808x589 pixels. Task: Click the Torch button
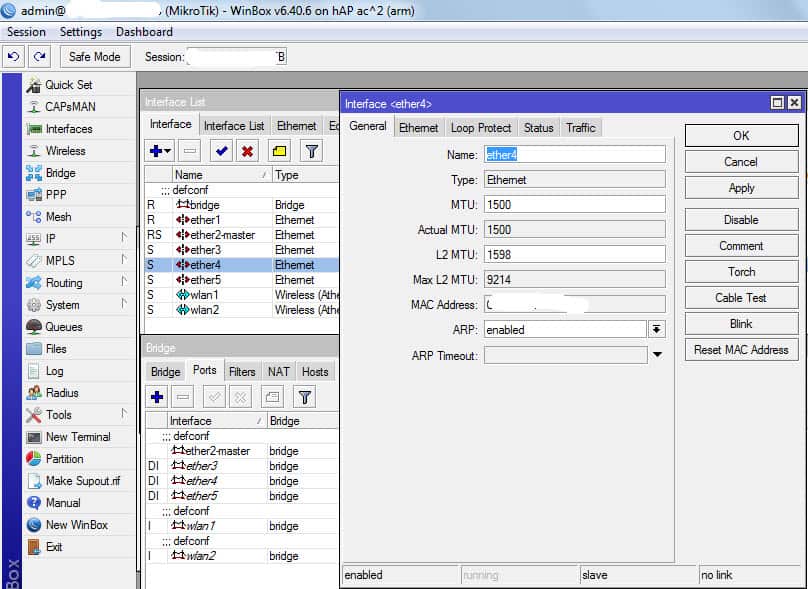click(742, 272)
